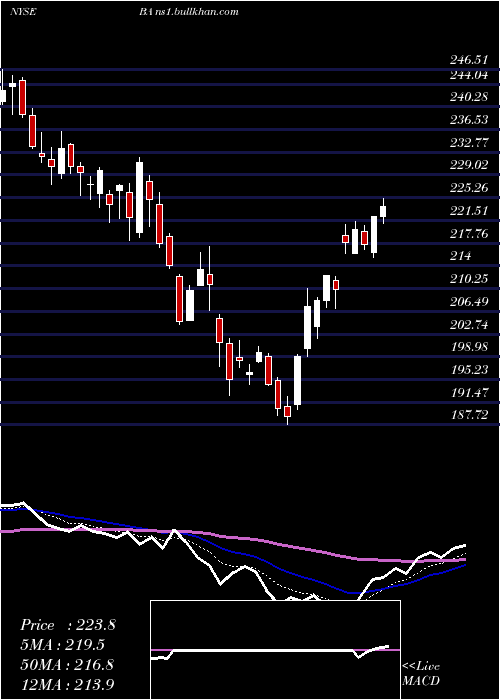The image size is (500, 700).
Task: Click the 225.26 price level label
Action: pyautogui.click(x=468, y=188)
